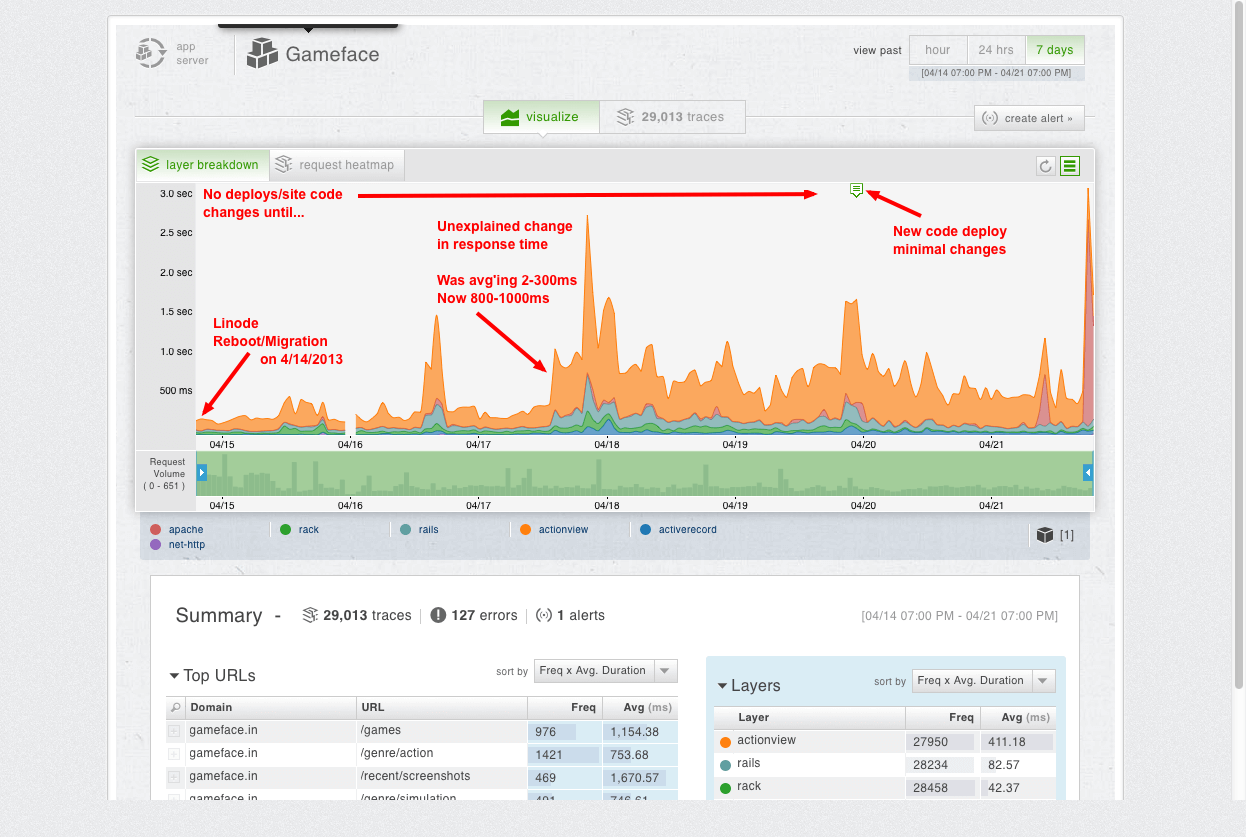Screen dimensions: 1246x837
Task: Toggle the rack layer swatch in legend
Action: (286, 530)
